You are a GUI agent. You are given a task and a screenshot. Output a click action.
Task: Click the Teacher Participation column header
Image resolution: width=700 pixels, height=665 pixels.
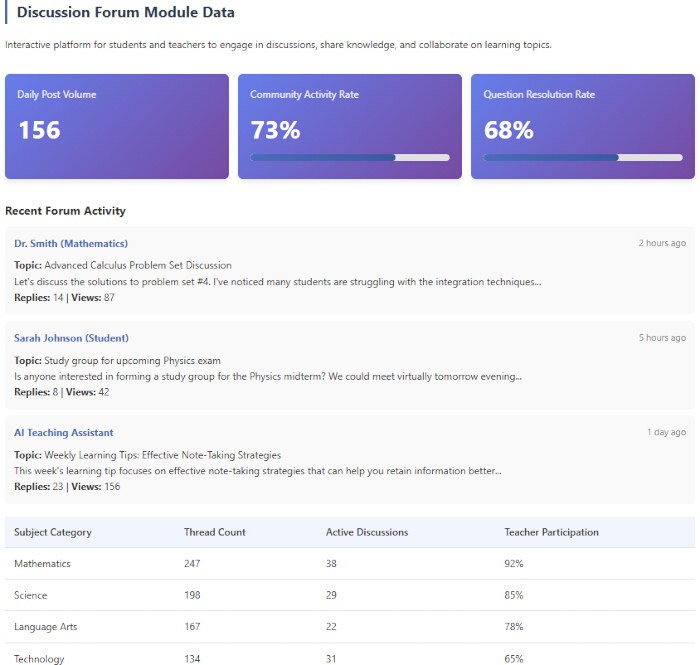click(x=551, y=532)
